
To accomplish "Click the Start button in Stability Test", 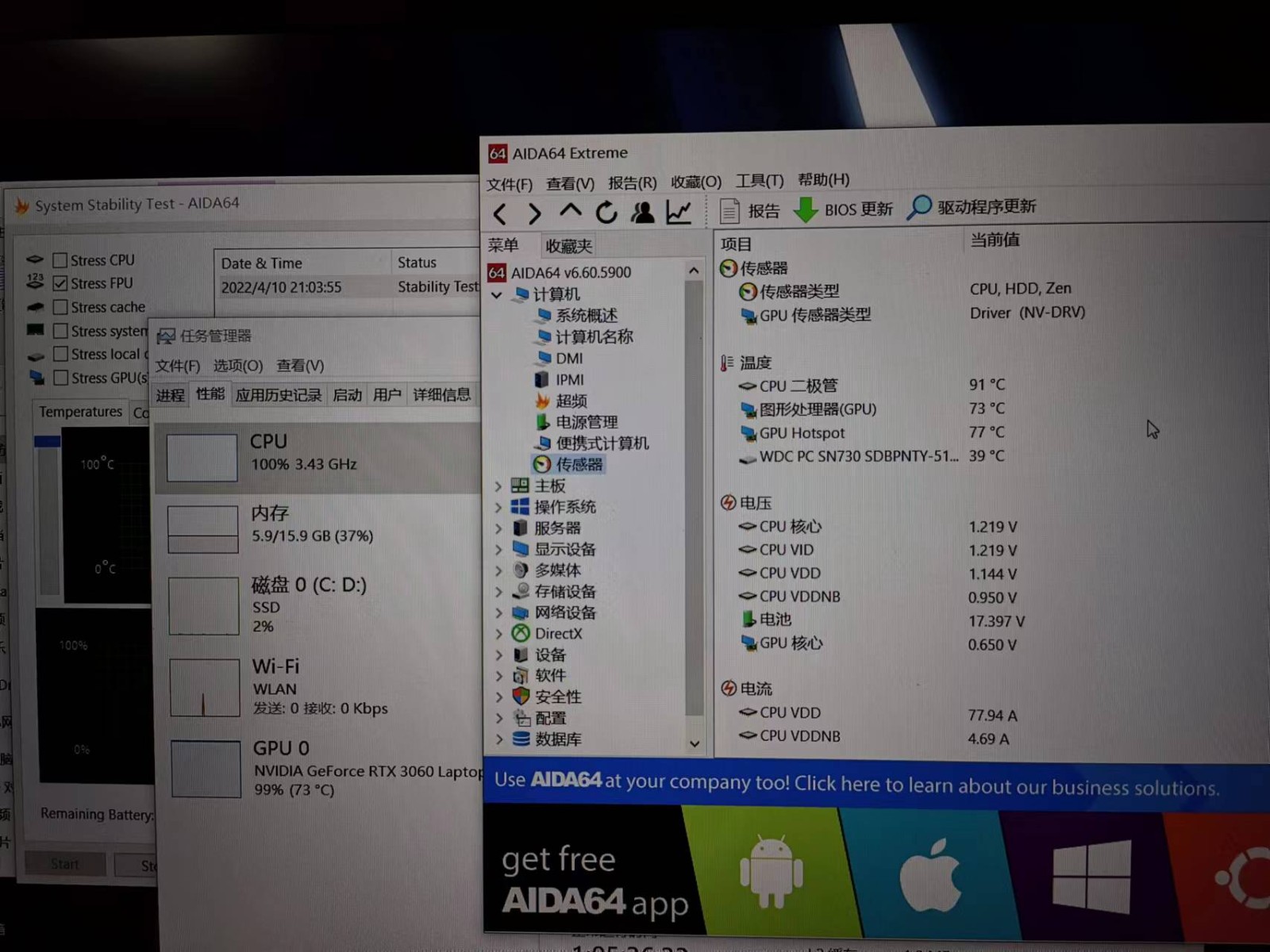I will tap(65, 864).
